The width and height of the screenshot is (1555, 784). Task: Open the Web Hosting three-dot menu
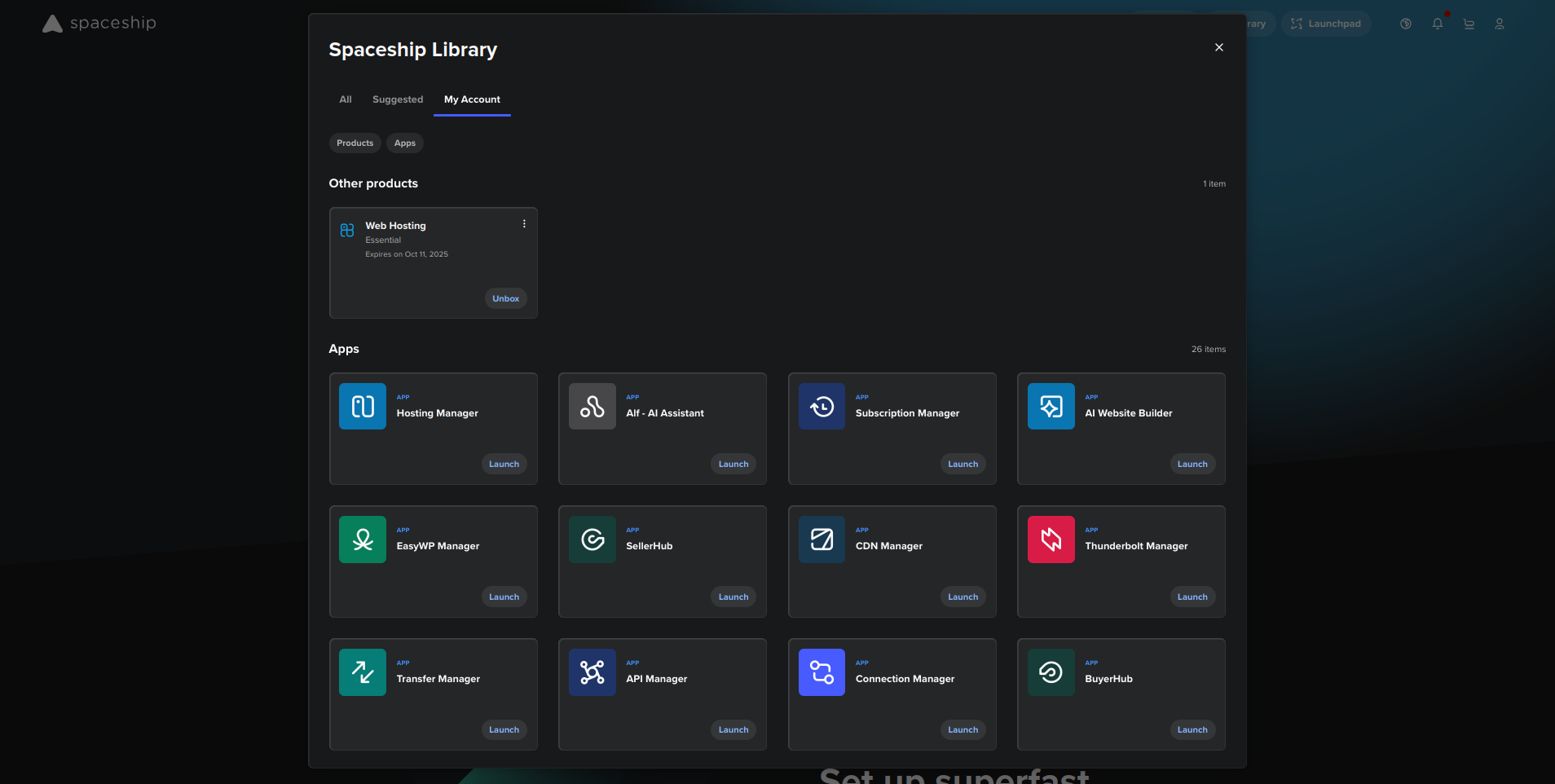[524, 222]
